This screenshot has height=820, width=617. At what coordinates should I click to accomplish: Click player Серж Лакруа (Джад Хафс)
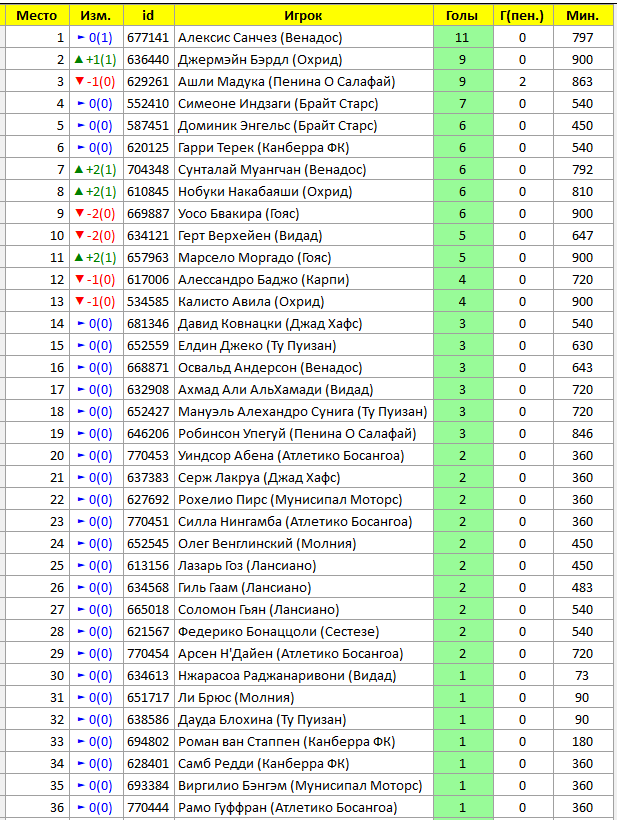259,477
